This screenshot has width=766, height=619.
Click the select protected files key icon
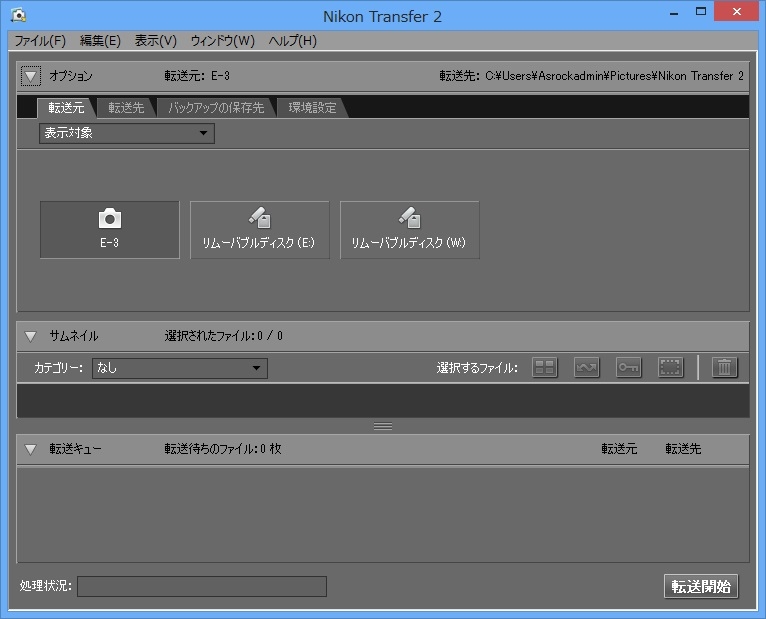pos(628,367)
